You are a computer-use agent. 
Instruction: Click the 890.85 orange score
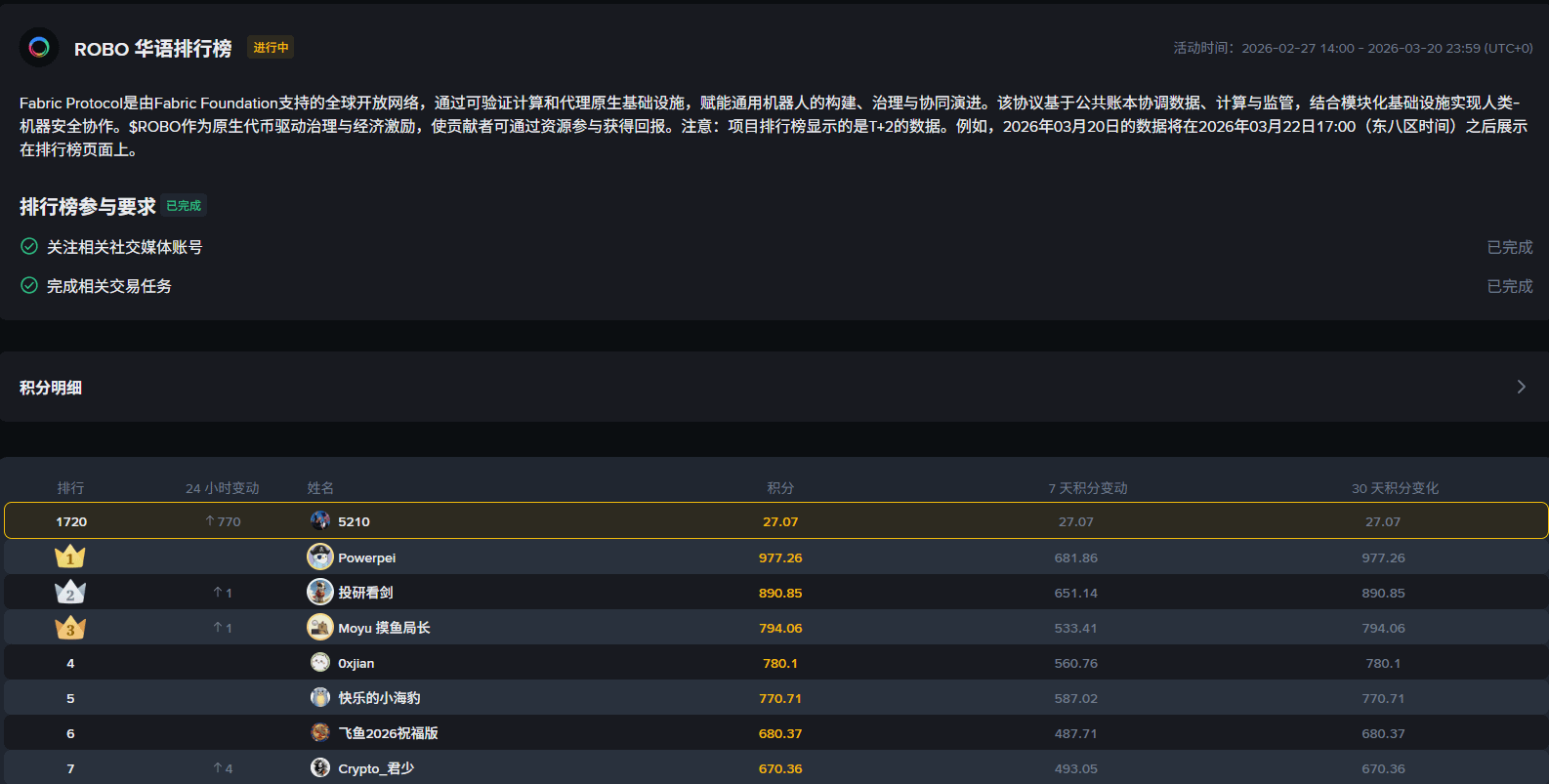pos(780,593)
